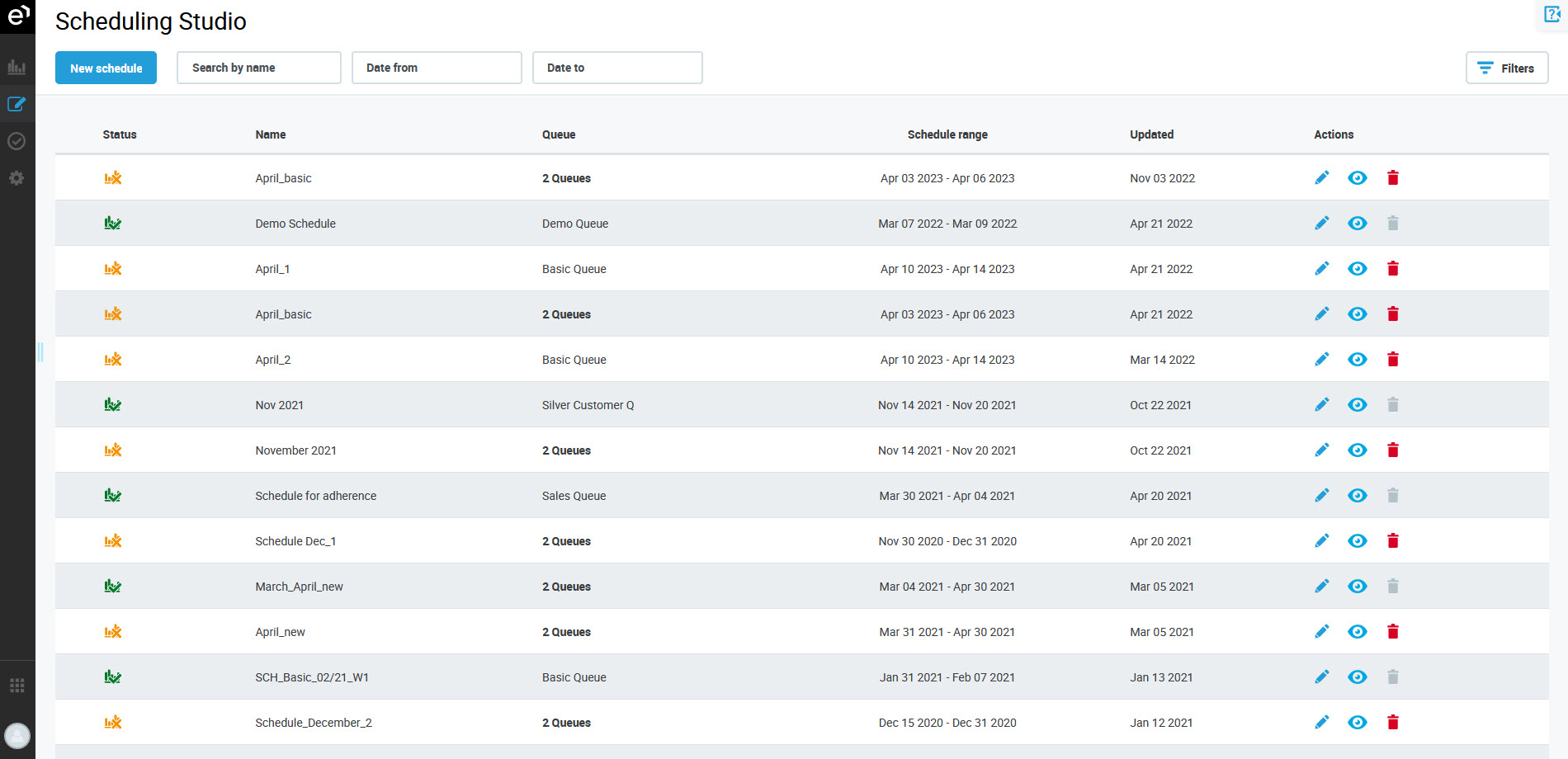Click the New schedule button
This screenshot has width=1568, height=759.
coord(106,68)
